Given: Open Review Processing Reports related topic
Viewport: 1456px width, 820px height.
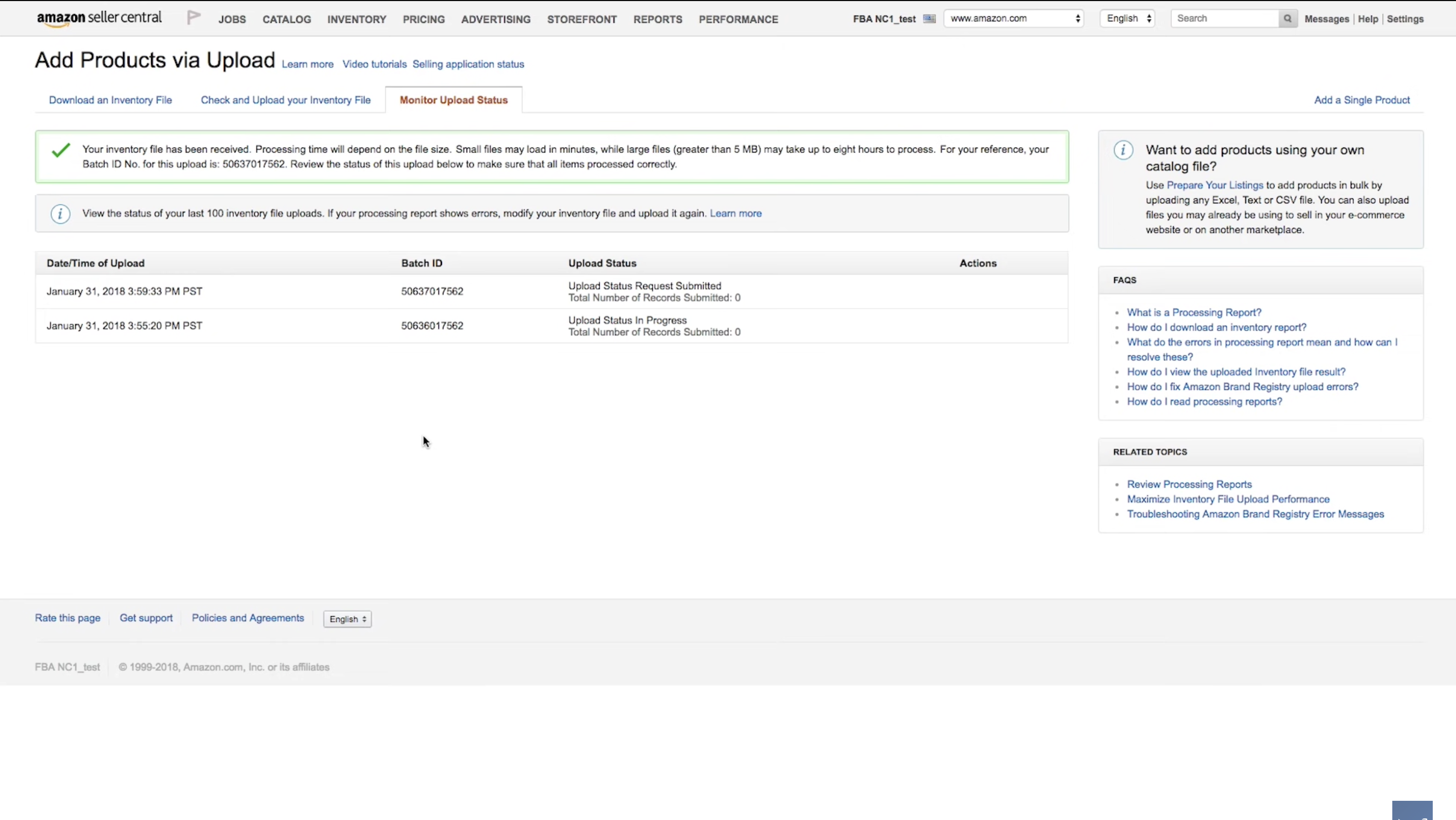Looking at the screenshot, I should (x=1189, y=484).
